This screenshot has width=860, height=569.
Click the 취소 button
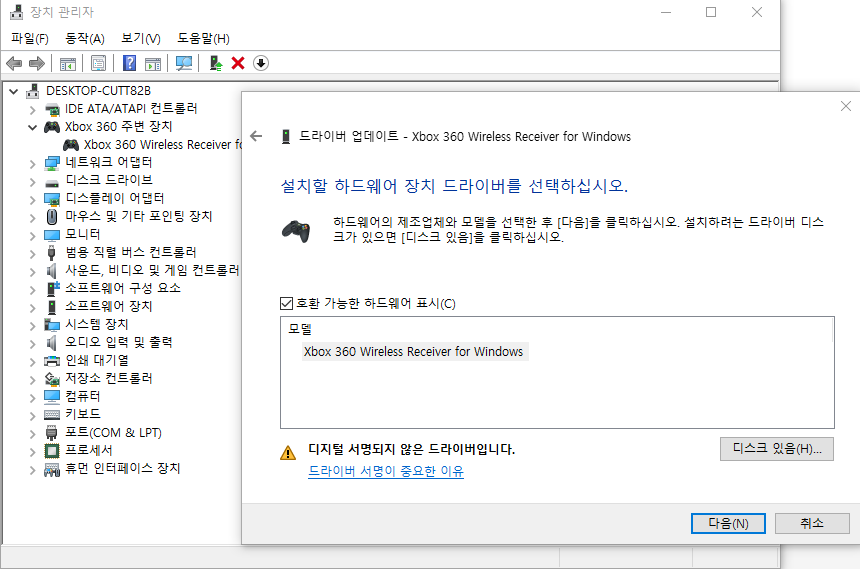pos(812,523)
